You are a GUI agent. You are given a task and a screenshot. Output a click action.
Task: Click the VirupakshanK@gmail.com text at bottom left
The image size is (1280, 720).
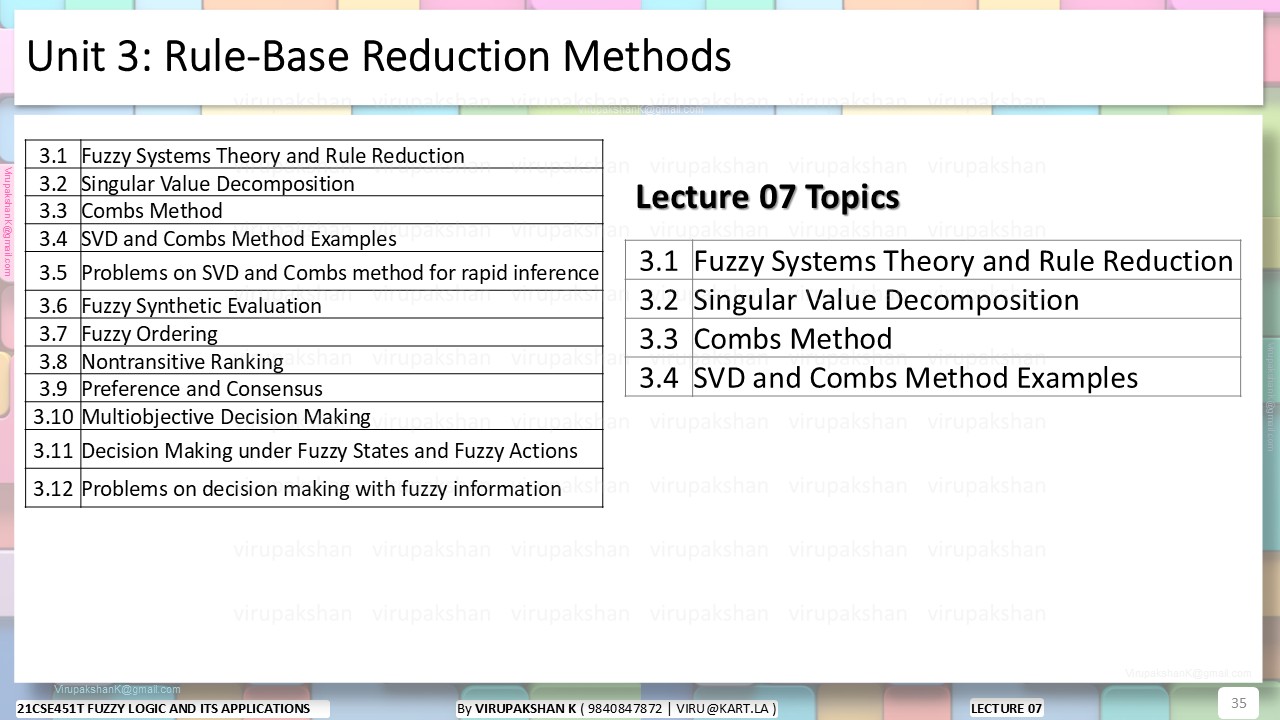click(117, 690)
